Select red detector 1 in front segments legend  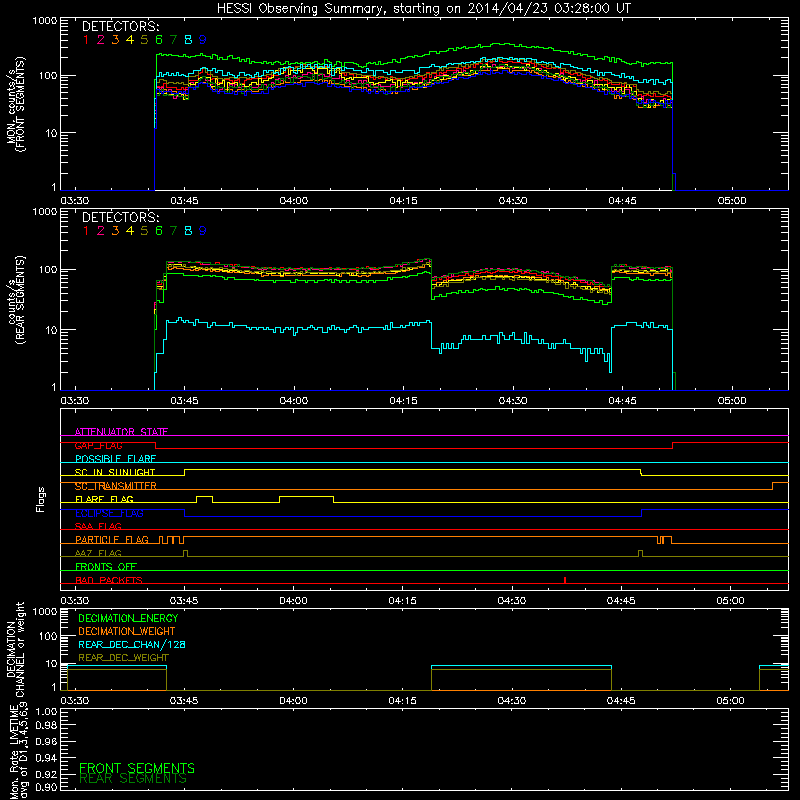coord(86,40)
